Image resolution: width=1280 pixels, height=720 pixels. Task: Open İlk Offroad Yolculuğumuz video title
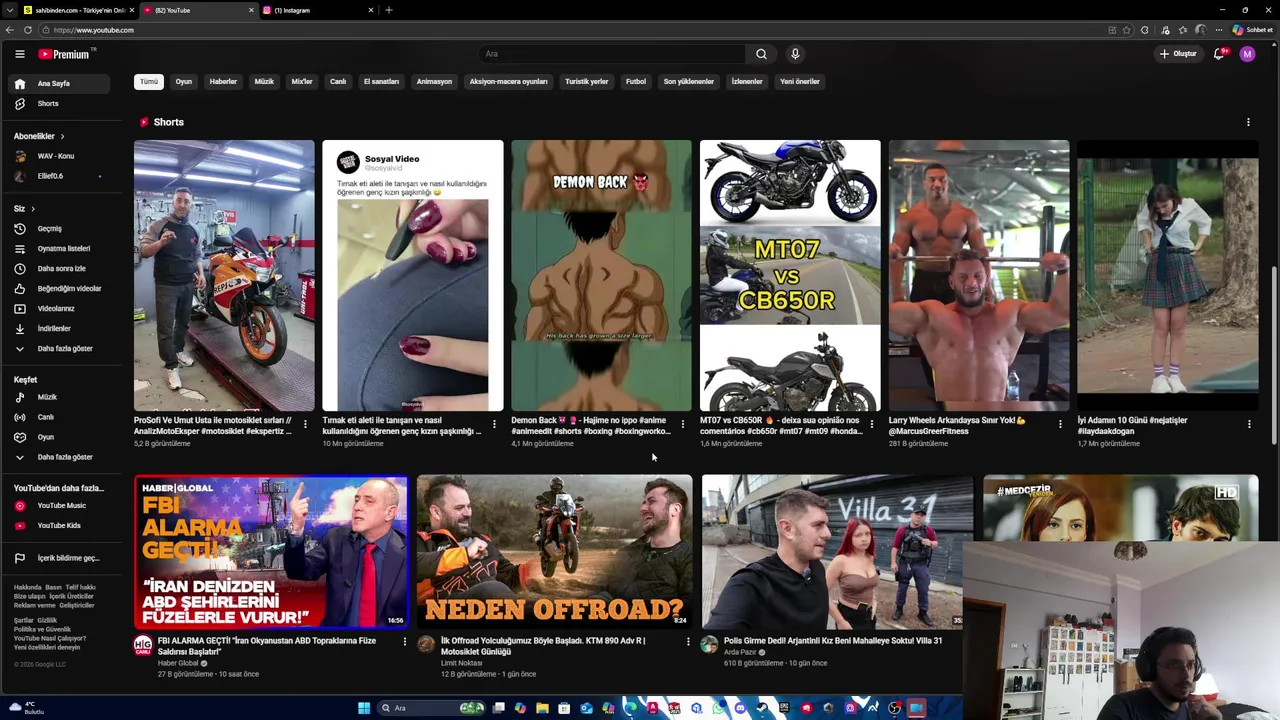[543, 646]
